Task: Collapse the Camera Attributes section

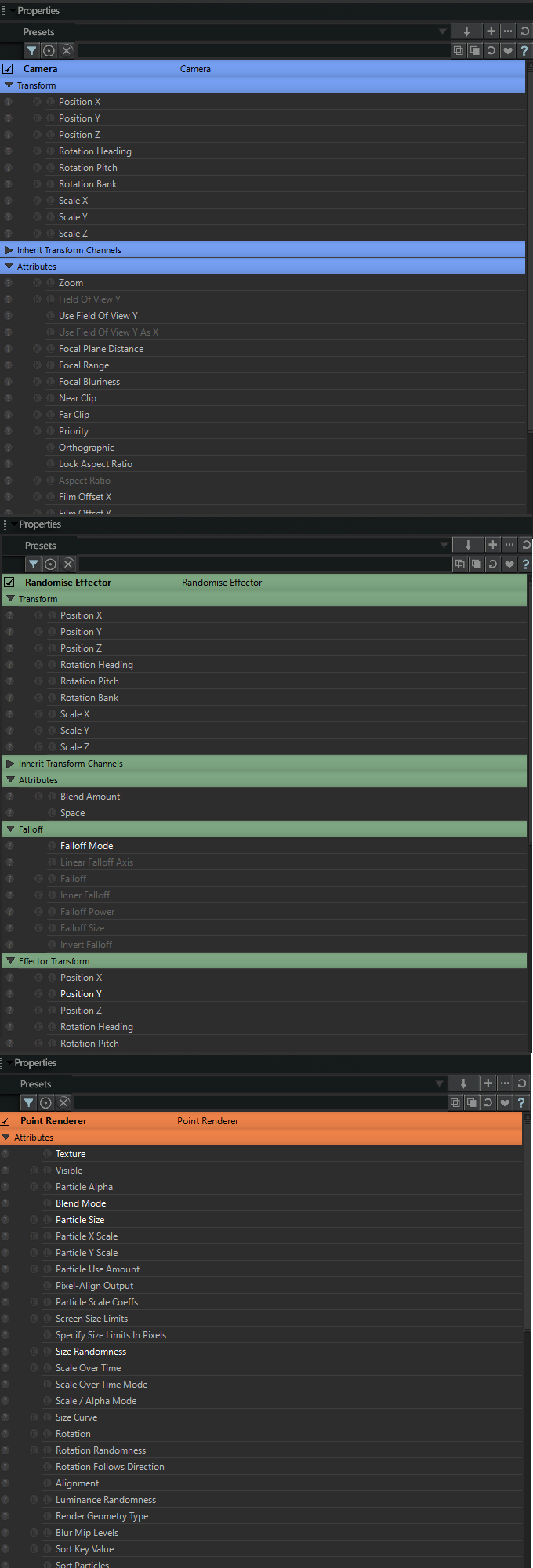Action: [9, 267]
